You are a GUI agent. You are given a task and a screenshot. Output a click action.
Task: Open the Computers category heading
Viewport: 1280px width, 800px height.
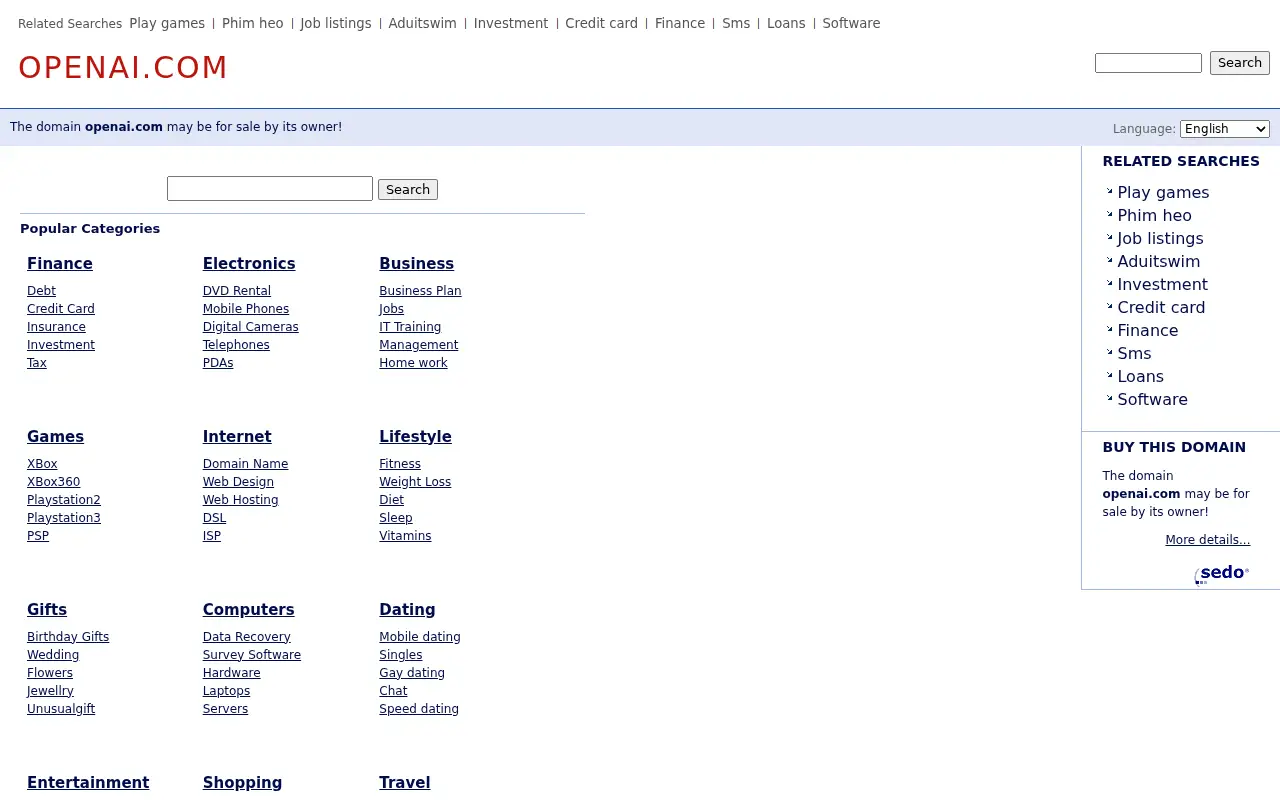(x=248, y=610)
